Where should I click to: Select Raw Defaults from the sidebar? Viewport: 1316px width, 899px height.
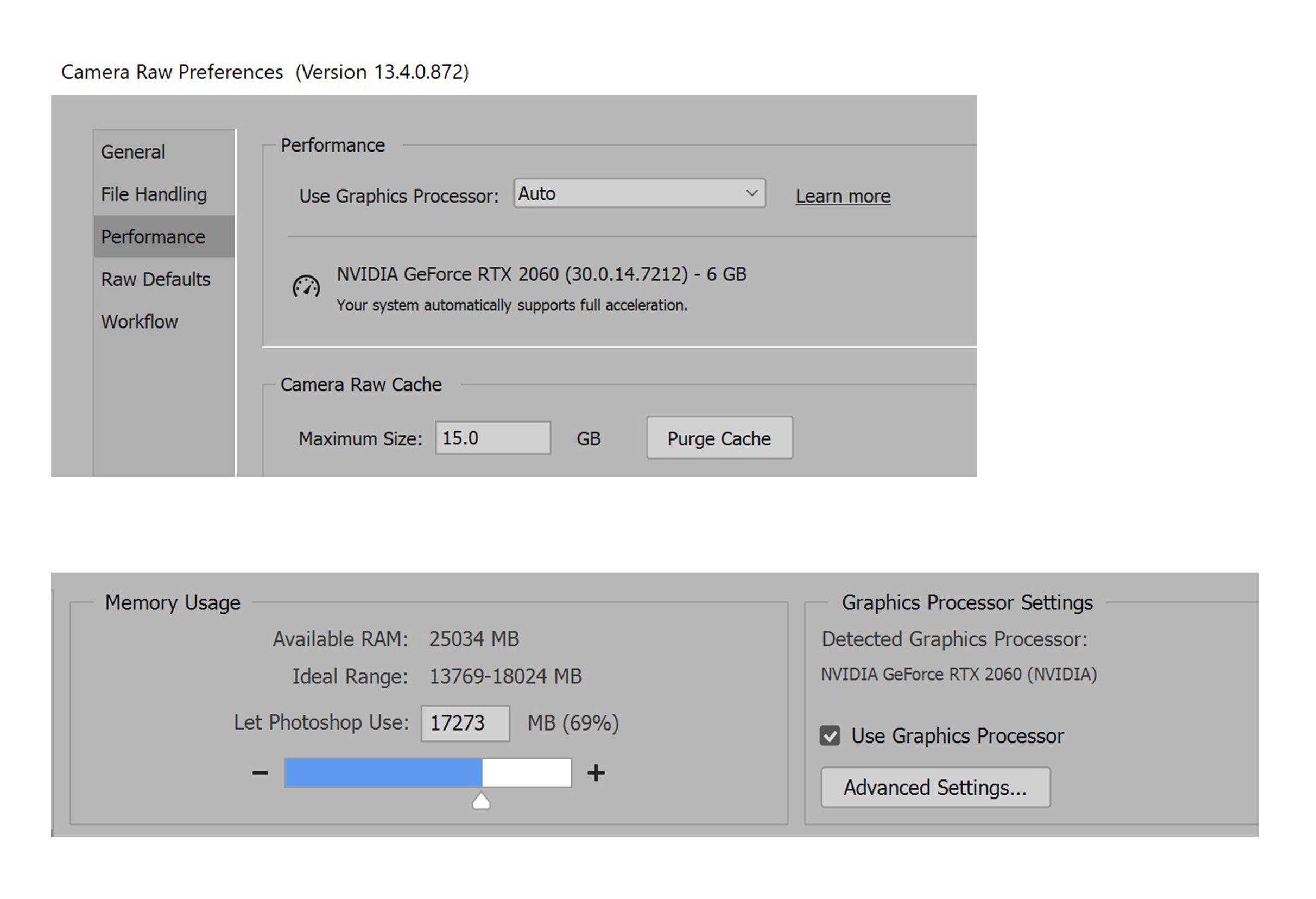tap(155, 279)
